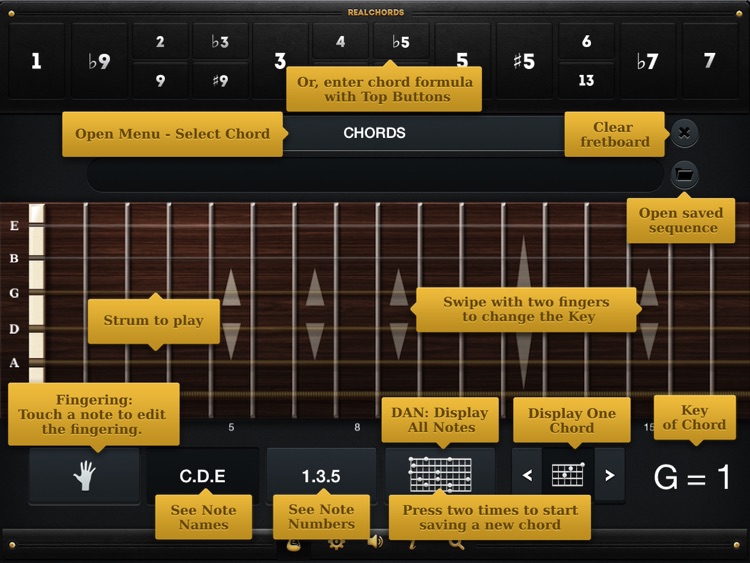The image size is (750, 563).
Task: Open search with the magnifier icon
Action: click(x=456, y=543)
